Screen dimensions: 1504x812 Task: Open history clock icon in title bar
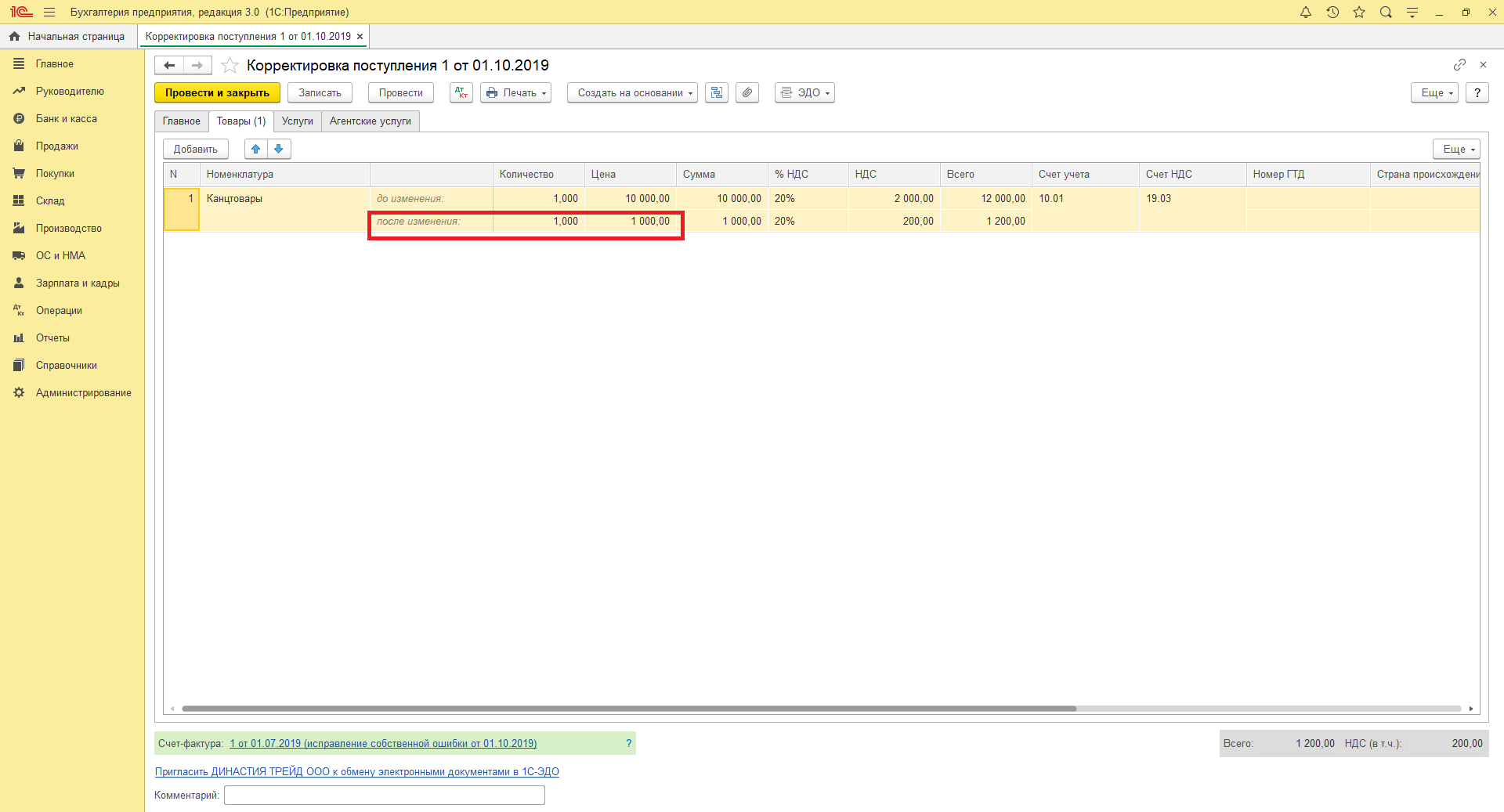click(1332, 13)
